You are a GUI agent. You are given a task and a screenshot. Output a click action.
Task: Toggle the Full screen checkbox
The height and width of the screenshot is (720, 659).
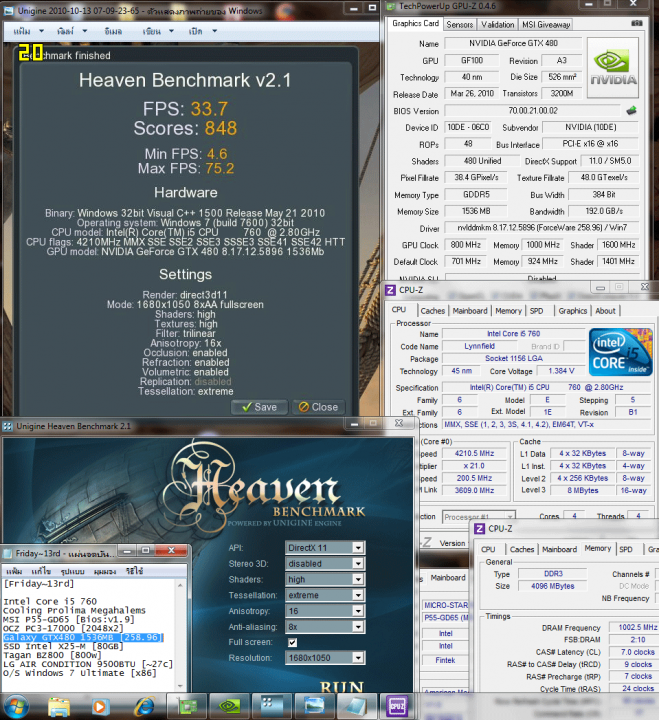click(x=292, y=642)
